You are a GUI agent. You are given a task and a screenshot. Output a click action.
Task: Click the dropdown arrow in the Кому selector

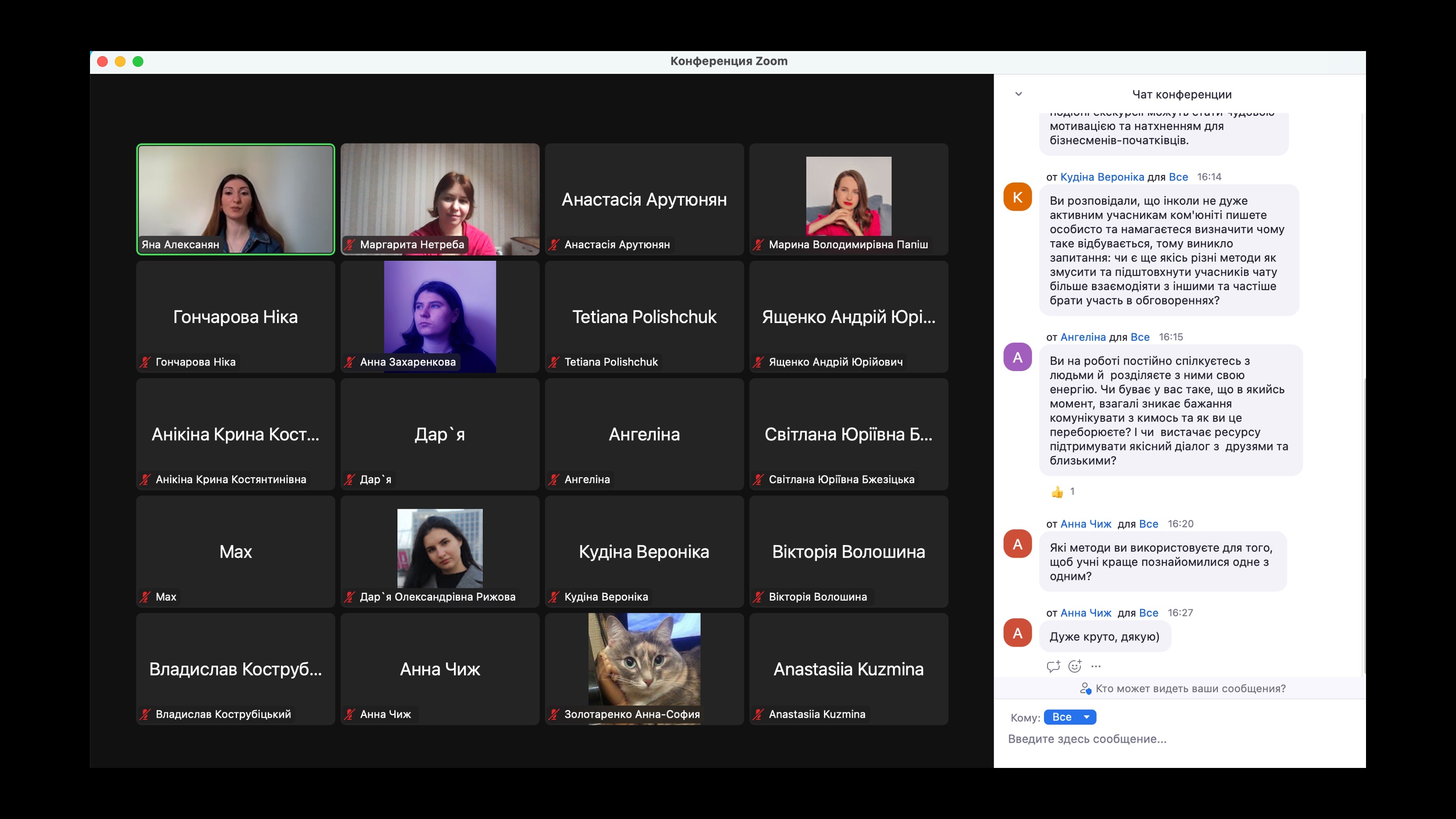tap(1086, 717)
